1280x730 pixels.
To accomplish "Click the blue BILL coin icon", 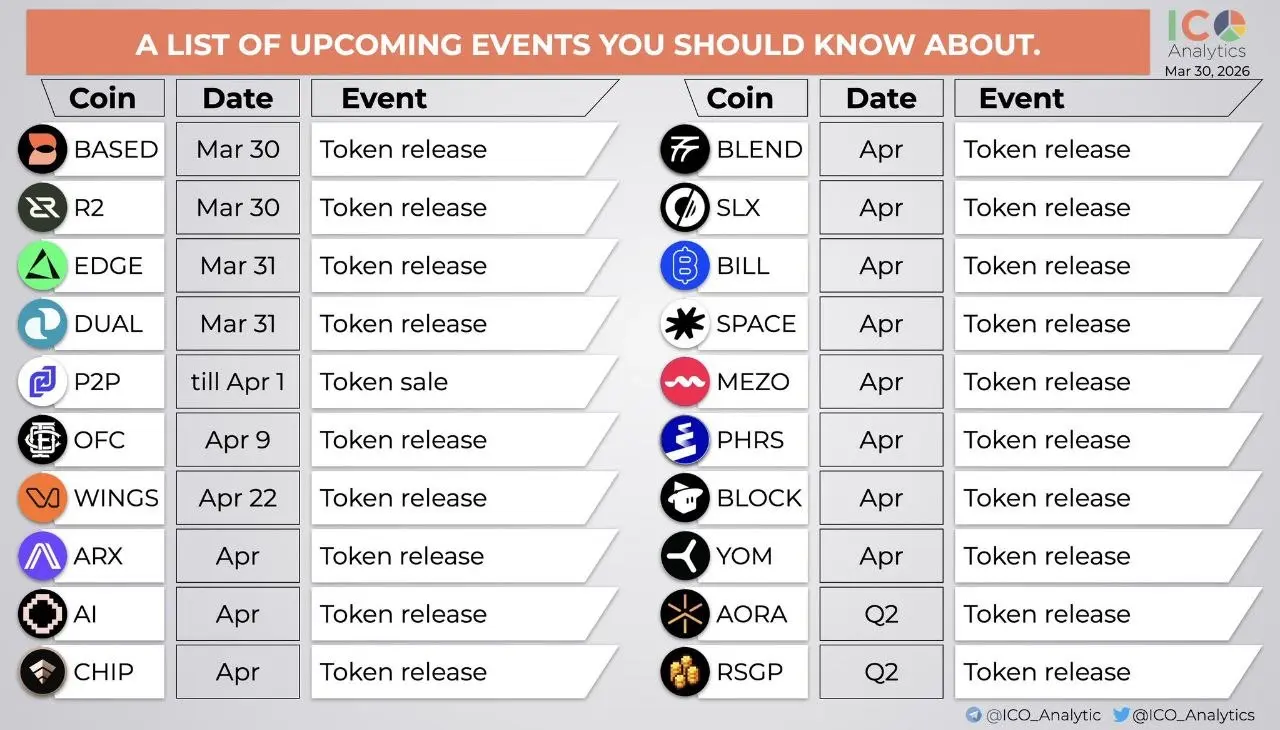I will pyautogui.click(x=685, y=265).
